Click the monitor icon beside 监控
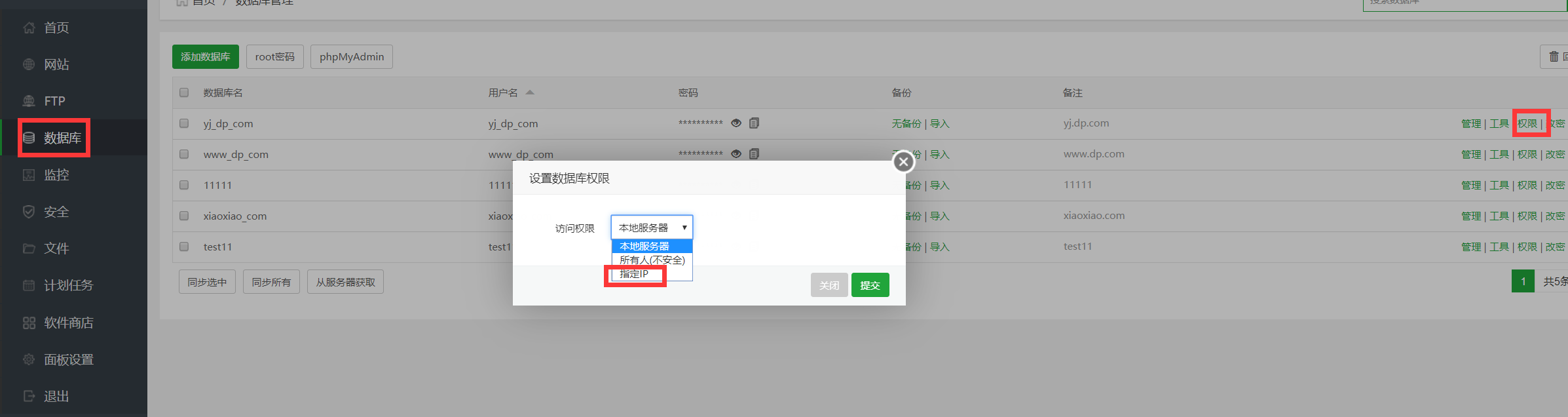 click(x=29, y=175)
